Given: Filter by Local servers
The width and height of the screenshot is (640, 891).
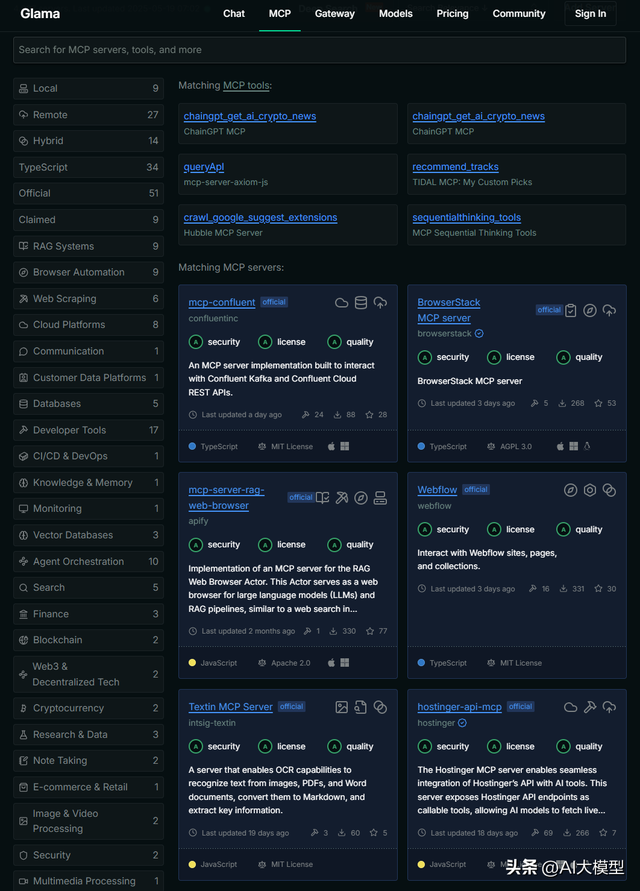Looking at the screenshot, I should 88,89.
